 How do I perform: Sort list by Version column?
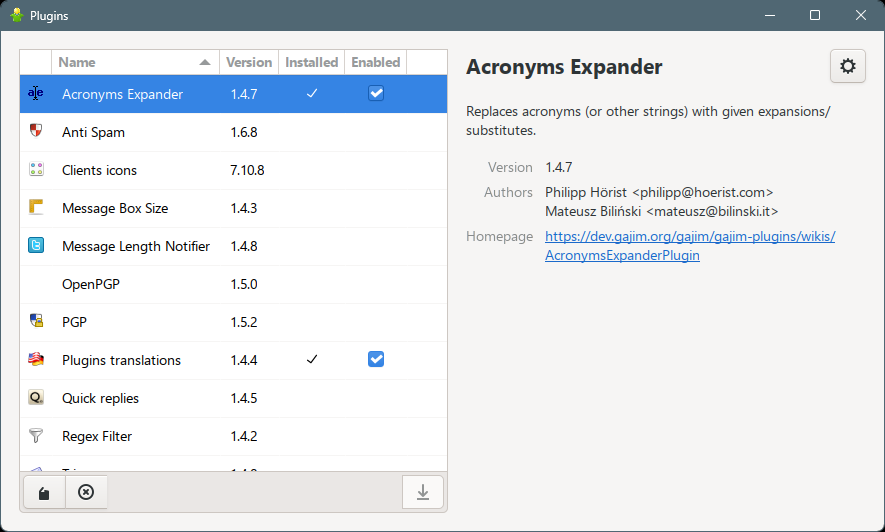coord(249,62)
